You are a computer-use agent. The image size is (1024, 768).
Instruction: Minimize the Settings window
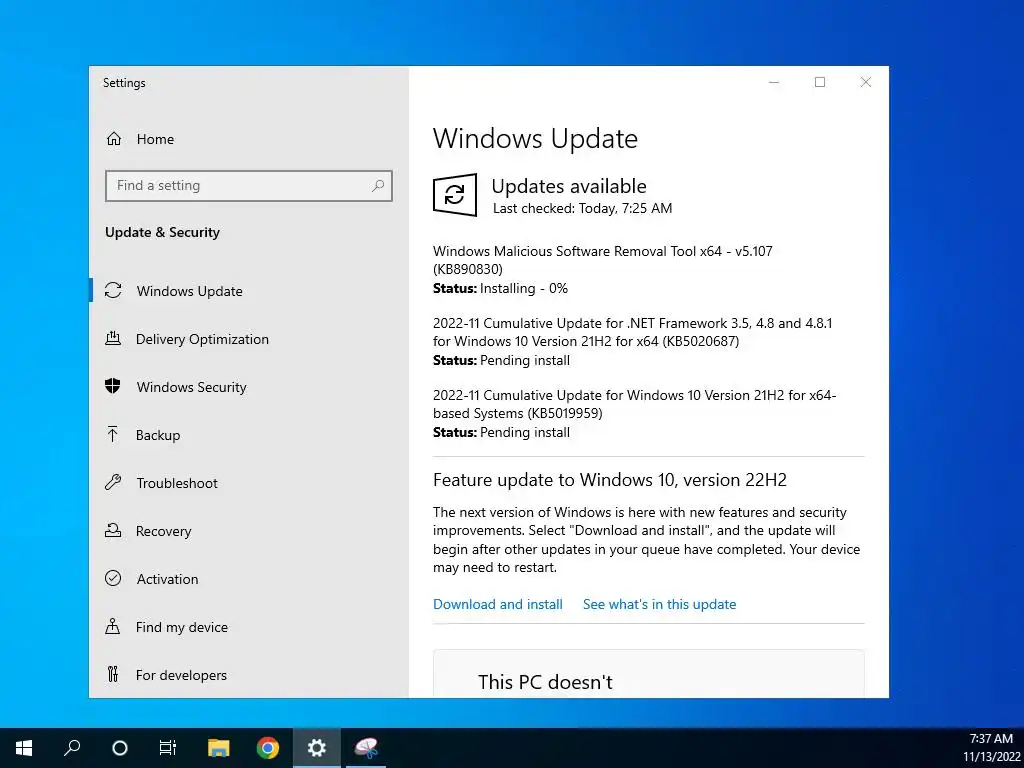click(x=774, y=82)
